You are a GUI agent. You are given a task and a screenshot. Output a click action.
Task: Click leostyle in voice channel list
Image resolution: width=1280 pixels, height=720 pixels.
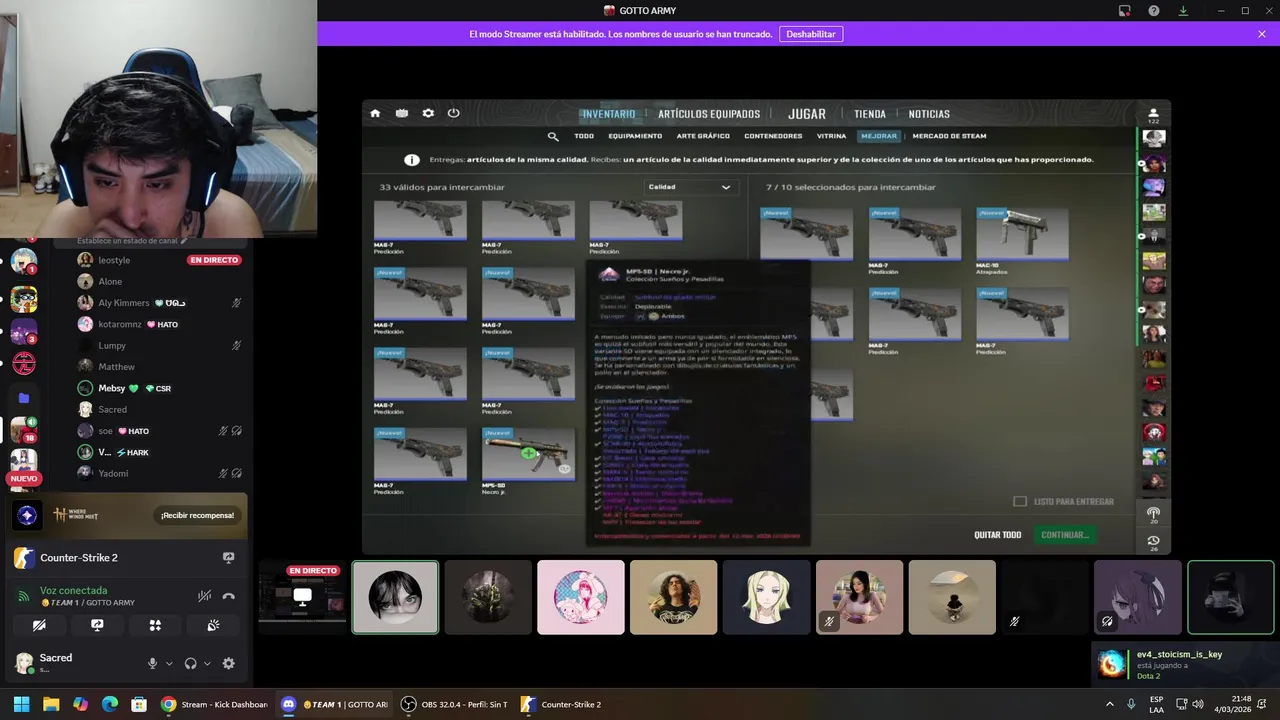tap(114, 260)
